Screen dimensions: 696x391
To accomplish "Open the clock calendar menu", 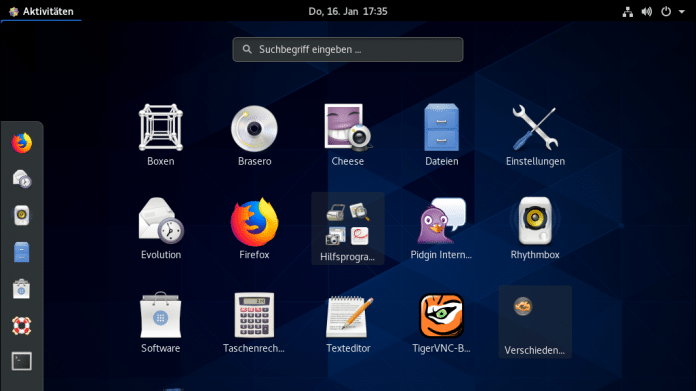I will click(x=348, y=11).
